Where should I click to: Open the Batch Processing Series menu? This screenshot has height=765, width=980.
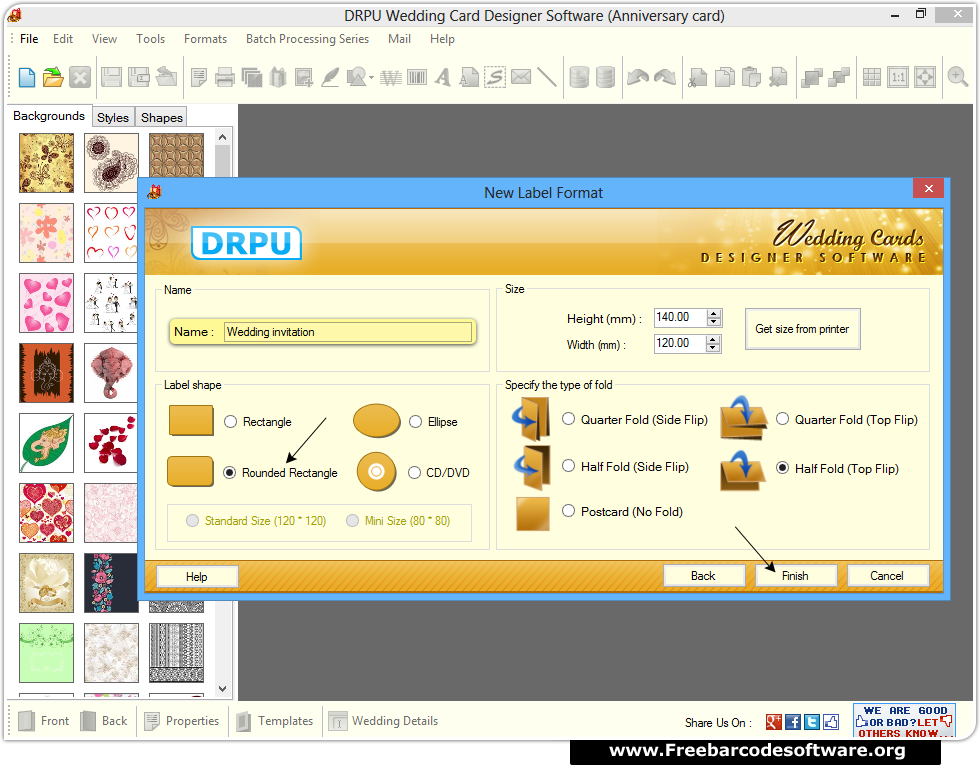pyautogui.click(x=308, y=39)
